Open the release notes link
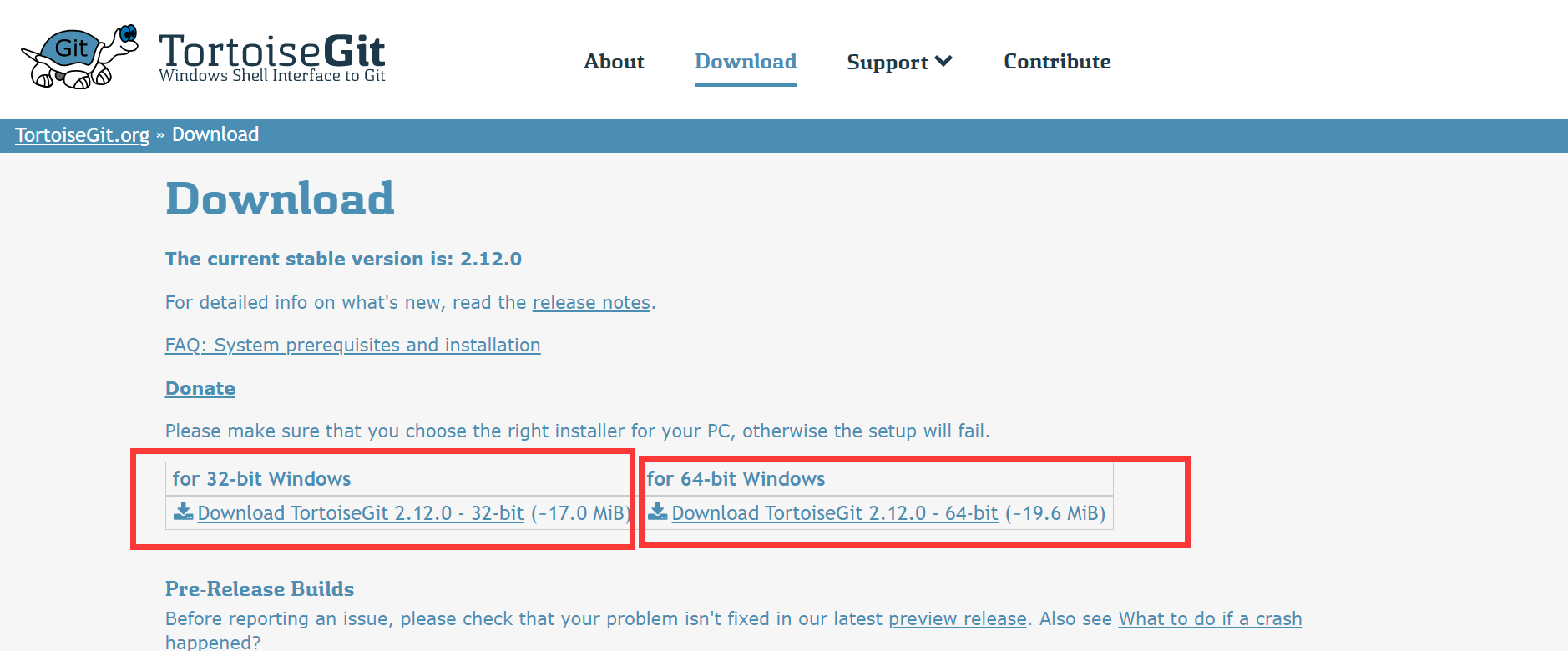 pyautogui.click(x=591, y=302)
